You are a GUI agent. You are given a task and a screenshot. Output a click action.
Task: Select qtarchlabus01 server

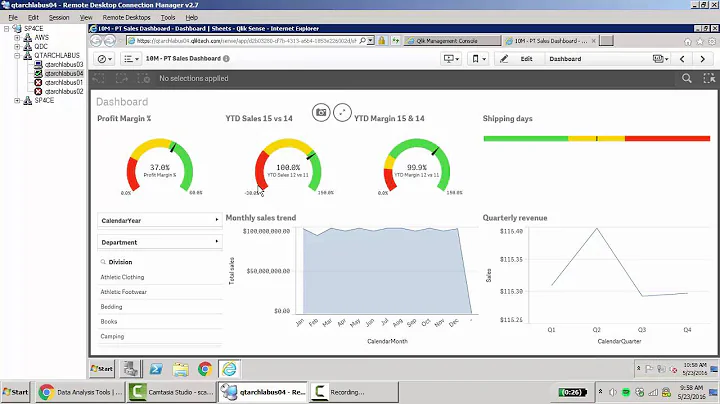pyautogui.click(x=64, y=83)
